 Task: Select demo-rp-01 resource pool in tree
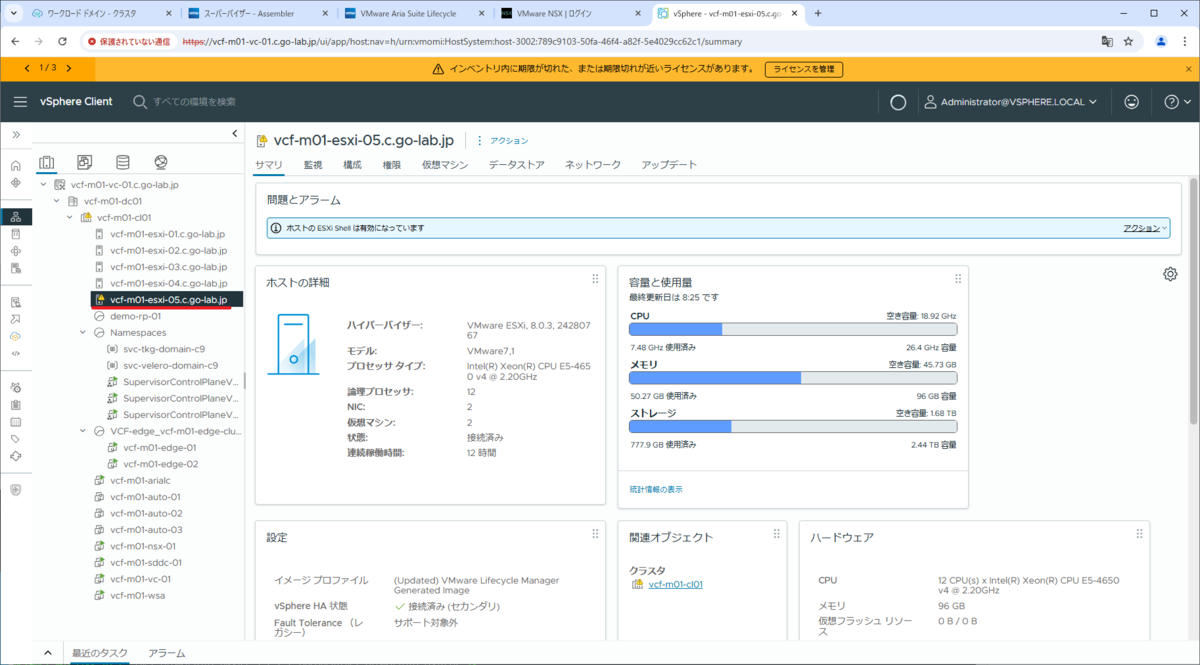click(135, 316)
